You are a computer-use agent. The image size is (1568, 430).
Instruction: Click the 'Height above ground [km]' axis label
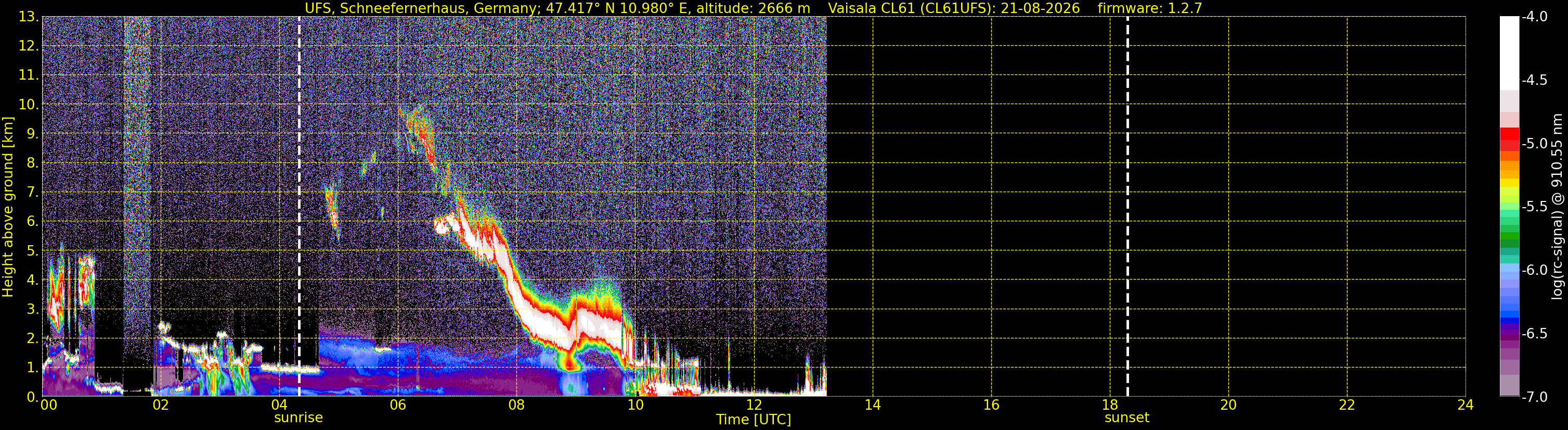point(8,207)
